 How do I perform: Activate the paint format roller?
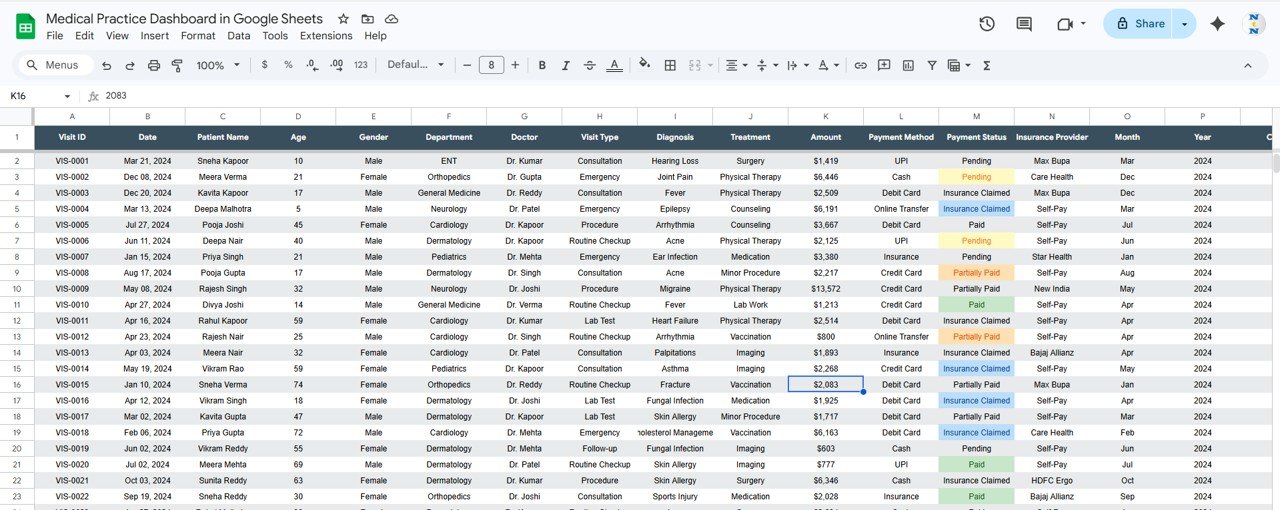point(177,65)
